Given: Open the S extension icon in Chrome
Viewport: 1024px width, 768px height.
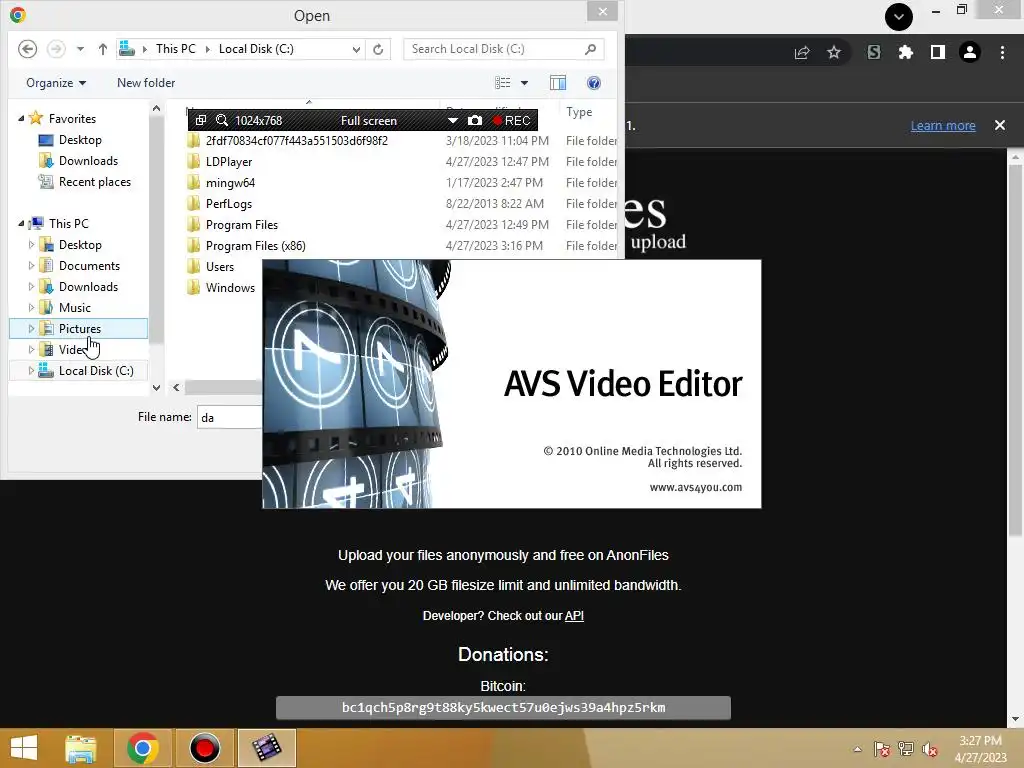Looking at the screenshot, I should click(x=874, y=52).
